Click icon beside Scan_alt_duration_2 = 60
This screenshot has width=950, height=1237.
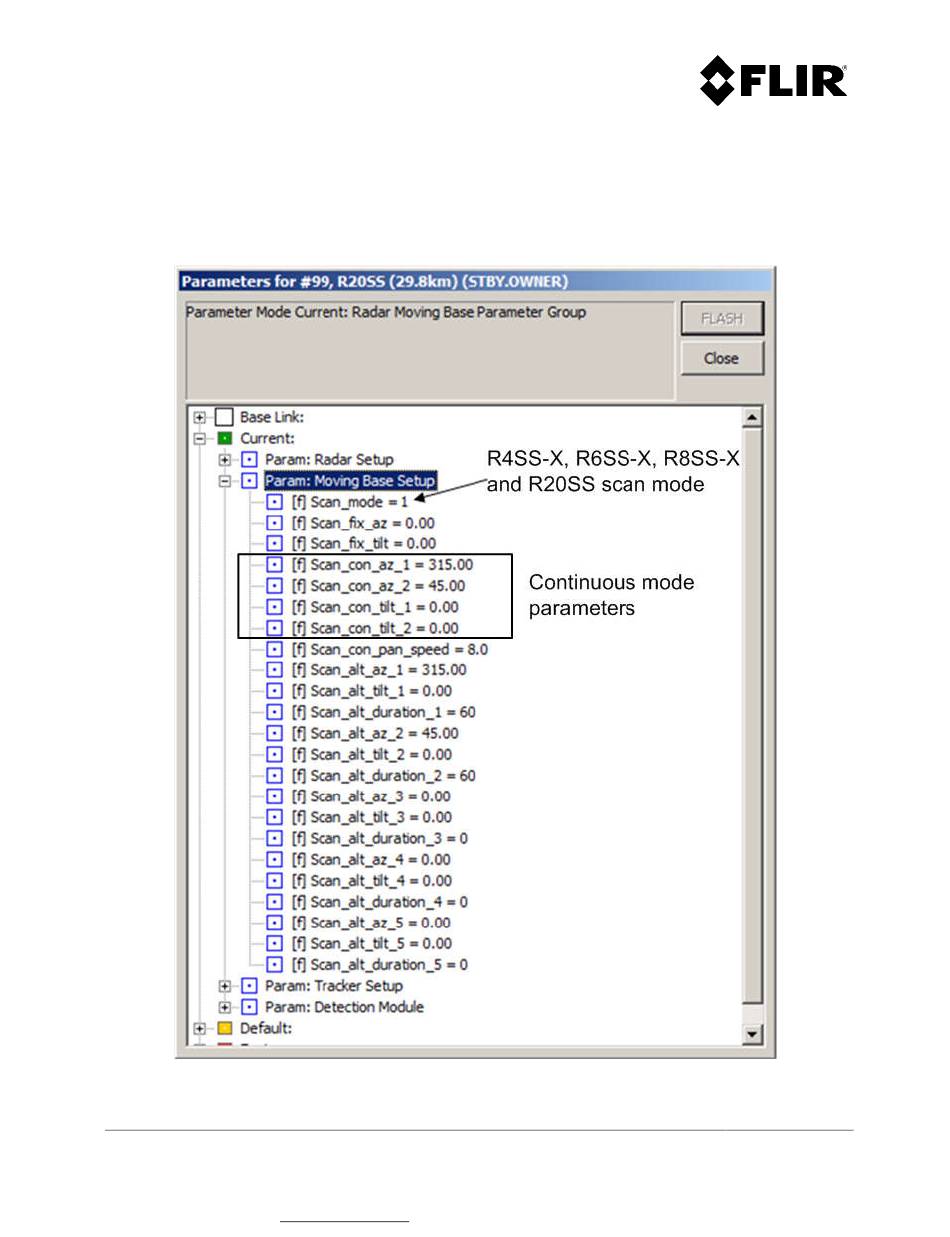coord(275,775)
